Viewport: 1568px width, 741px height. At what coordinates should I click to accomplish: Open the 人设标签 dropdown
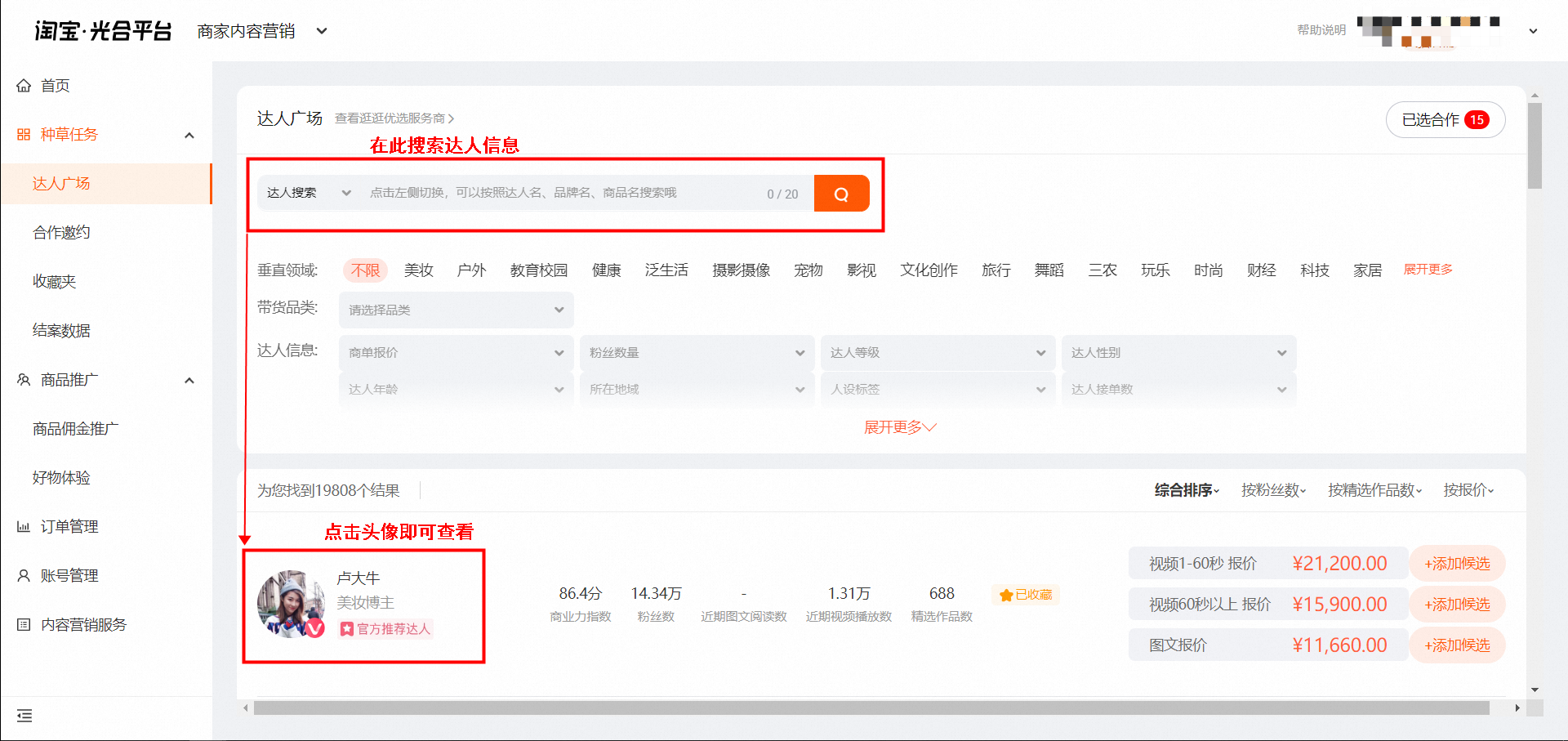[x=938, y=389]
